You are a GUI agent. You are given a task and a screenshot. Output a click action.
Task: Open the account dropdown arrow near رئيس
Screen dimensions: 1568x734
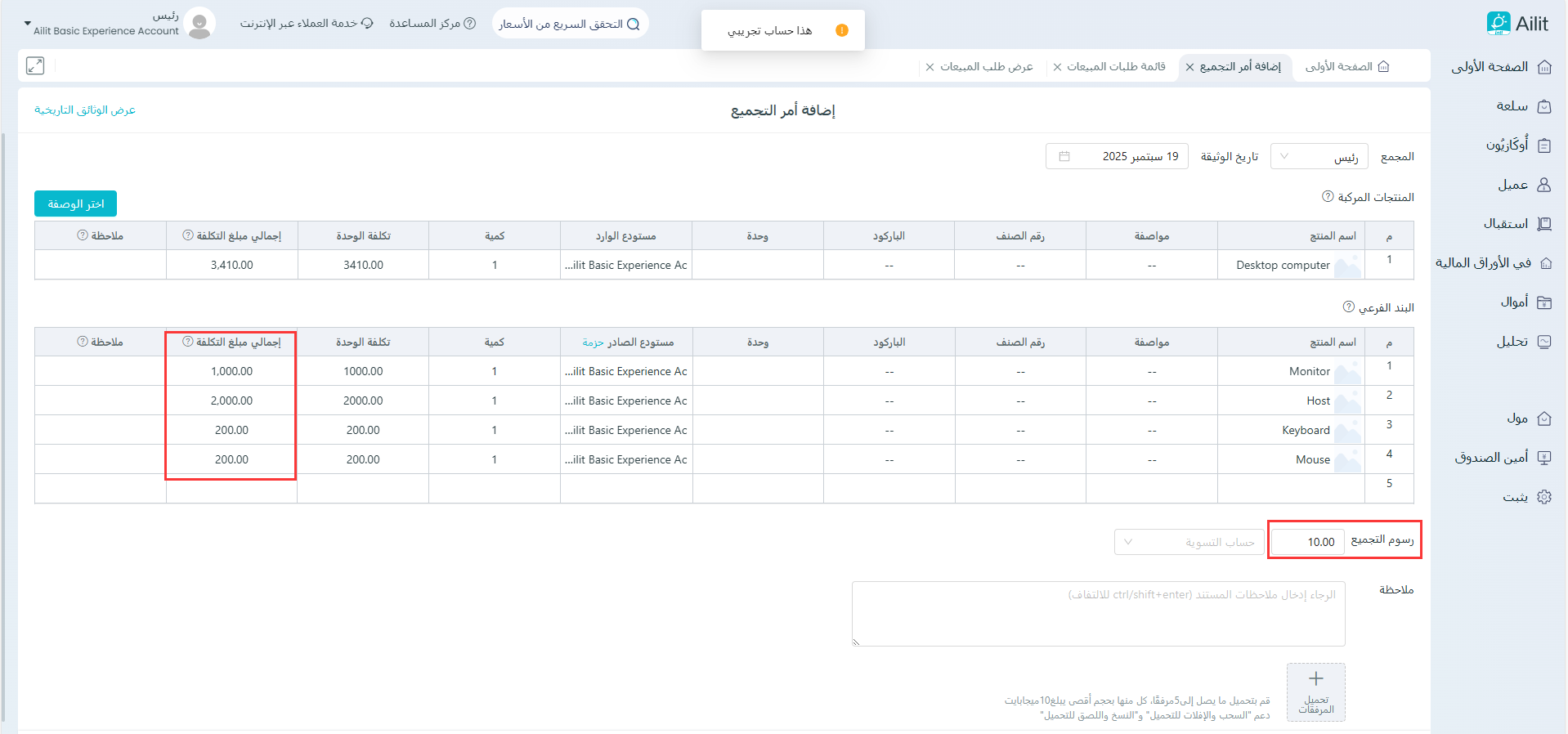[x=28, y=24]
